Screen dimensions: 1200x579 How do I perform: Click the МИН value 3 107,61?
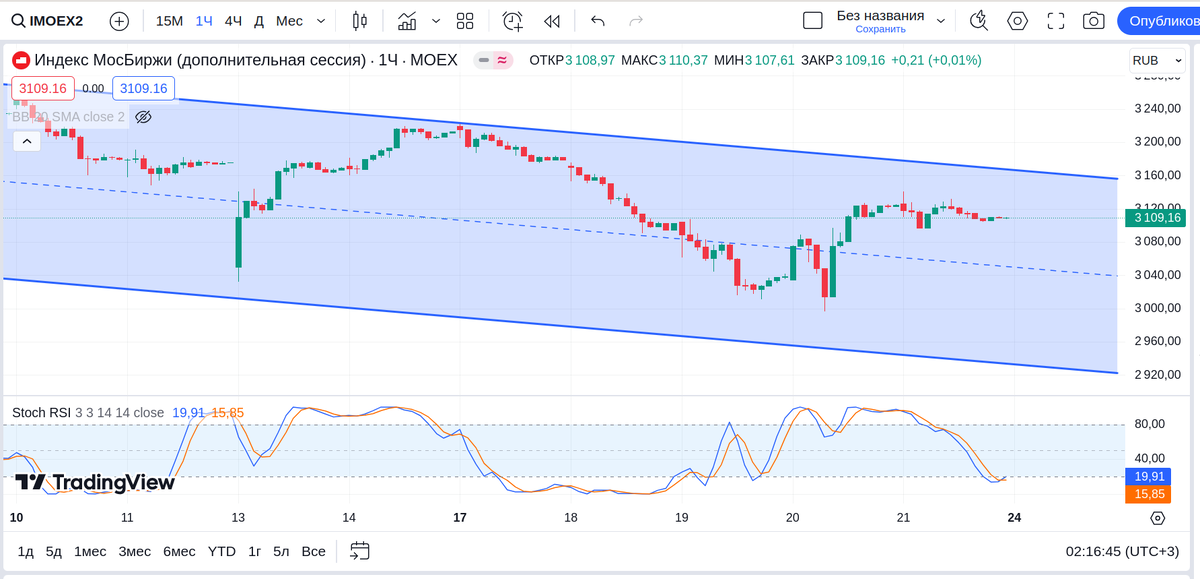pyautogui.click(x=770, y=60)
